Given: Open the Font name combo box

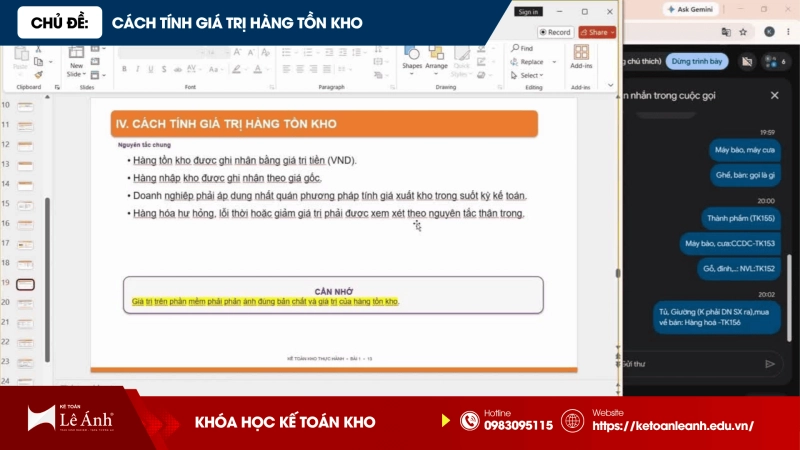Looking at the screenshot, I should (x=161, y=53).
